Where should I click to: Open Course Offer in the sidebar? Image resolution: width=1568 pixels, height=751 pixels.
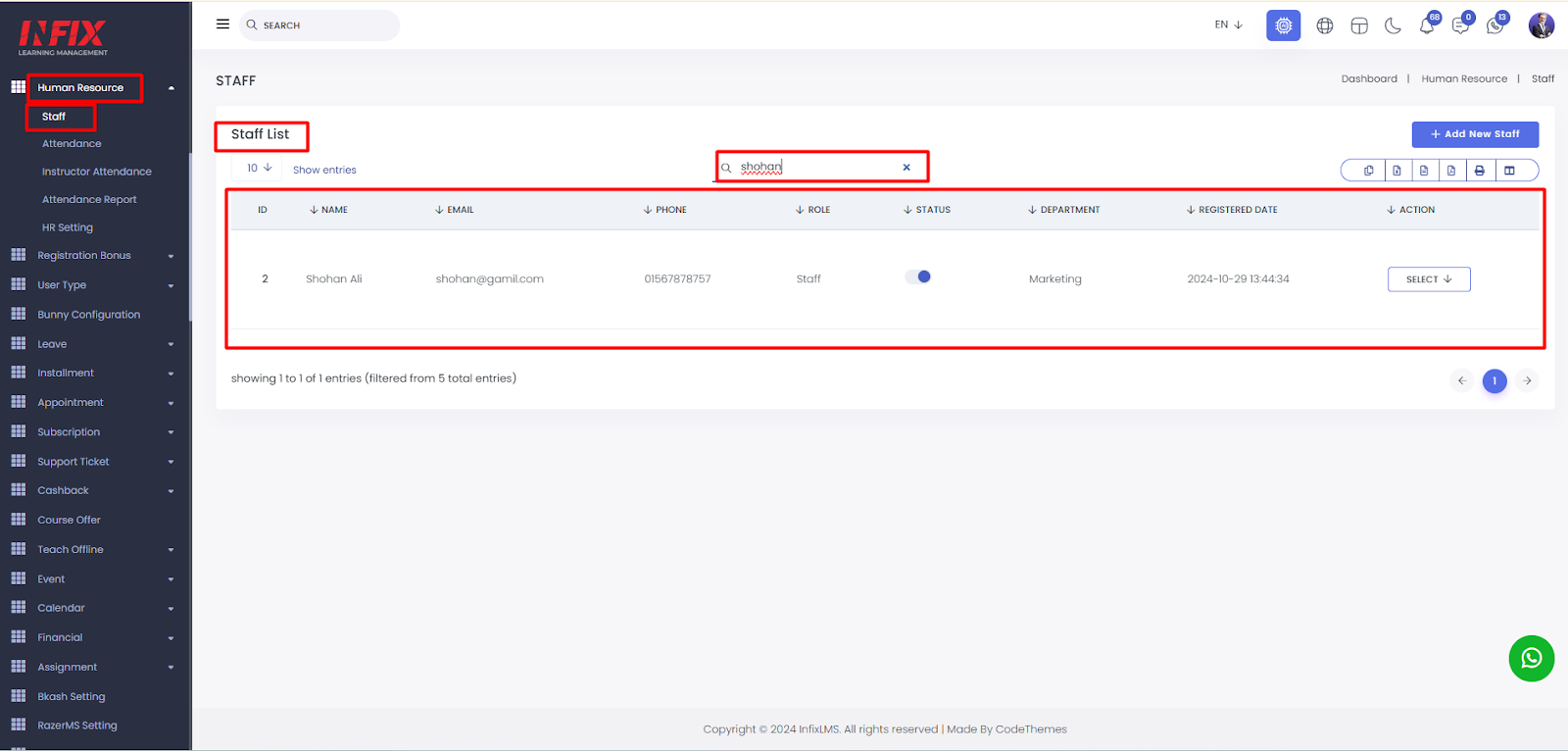(x=70, y=520)
